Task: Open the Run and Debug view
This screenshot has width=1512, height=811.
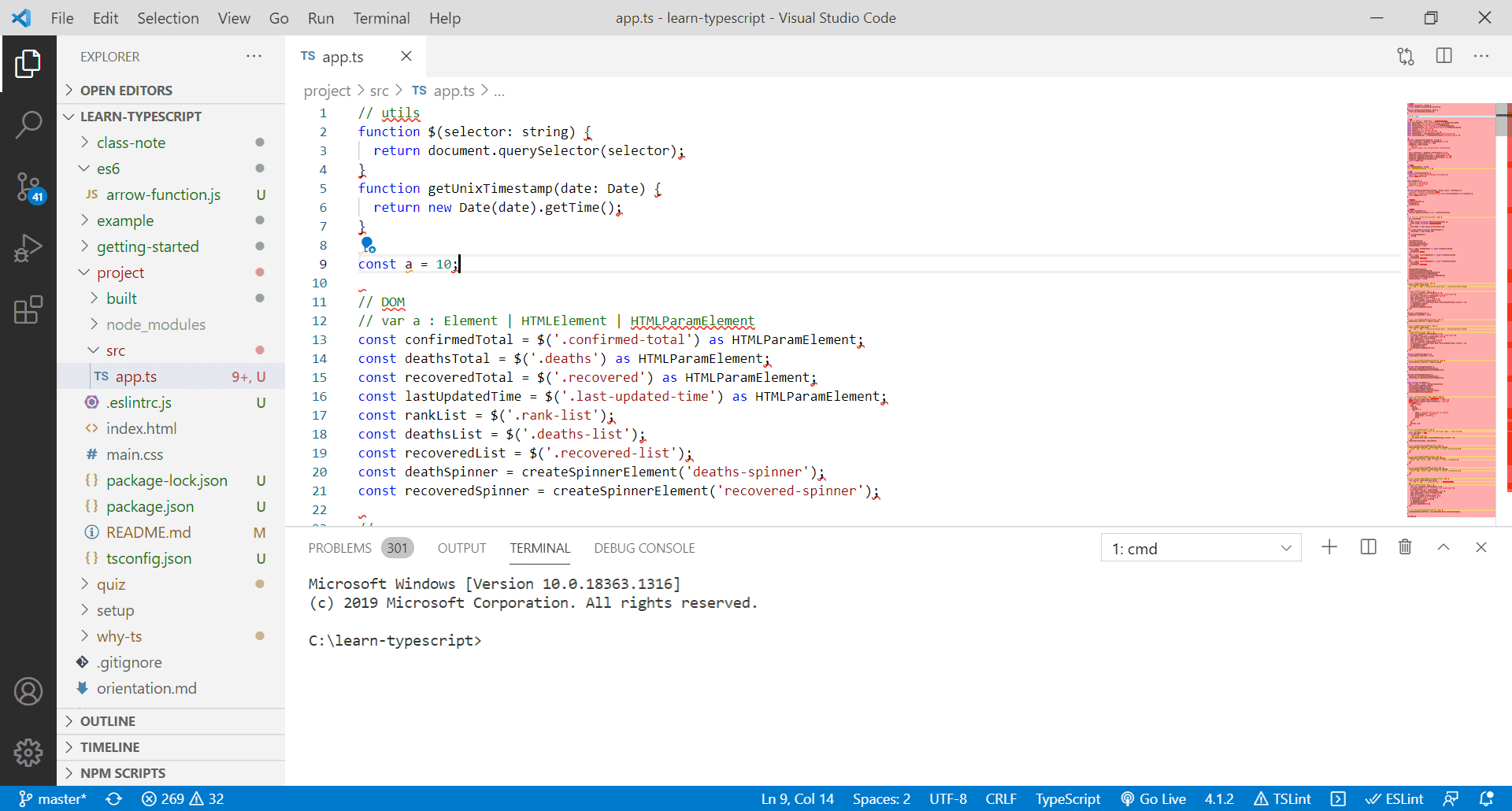Action: pos(28,248)
